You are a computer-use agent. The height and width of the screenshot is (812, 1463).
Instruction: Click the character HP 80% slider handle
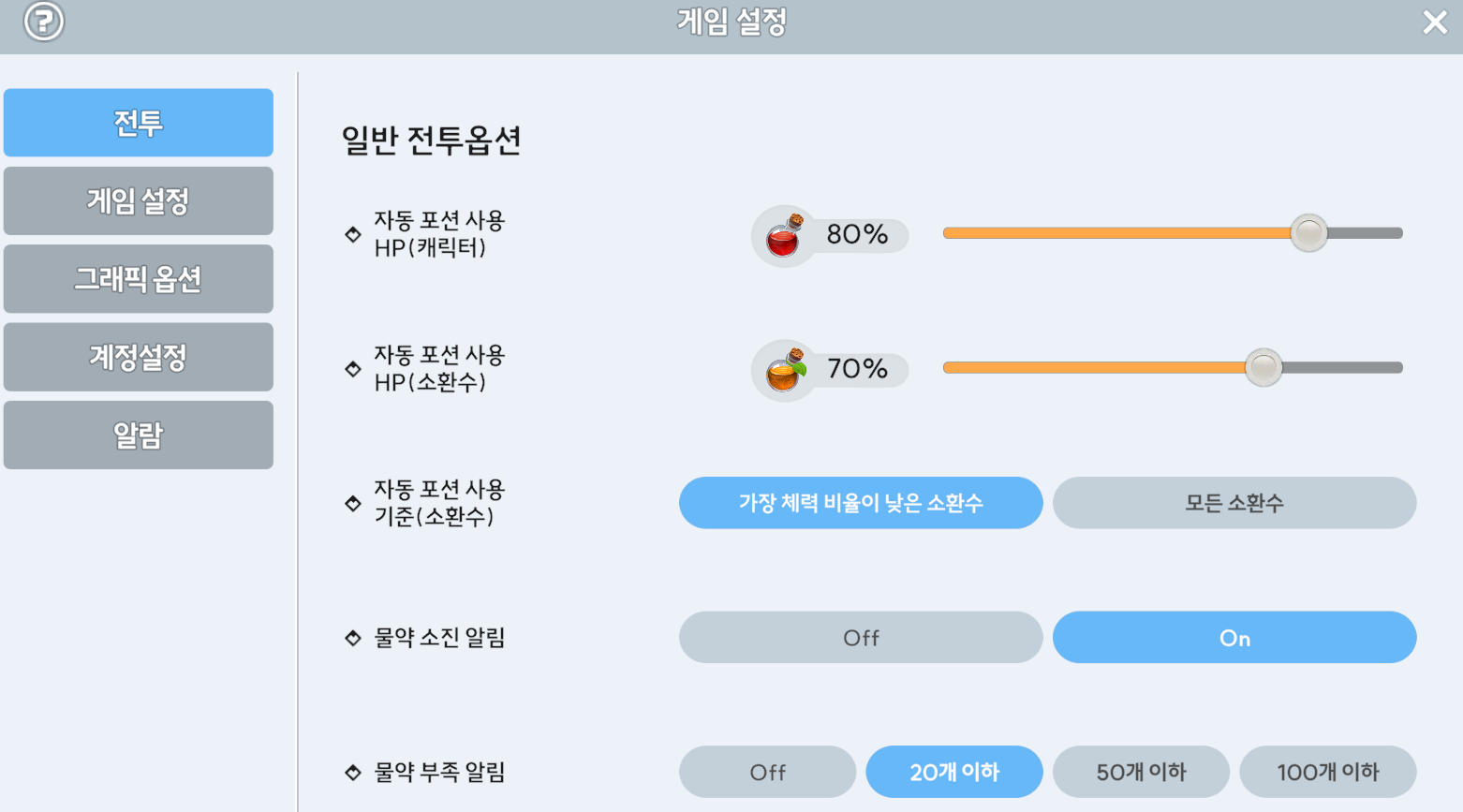[1308, 233]
